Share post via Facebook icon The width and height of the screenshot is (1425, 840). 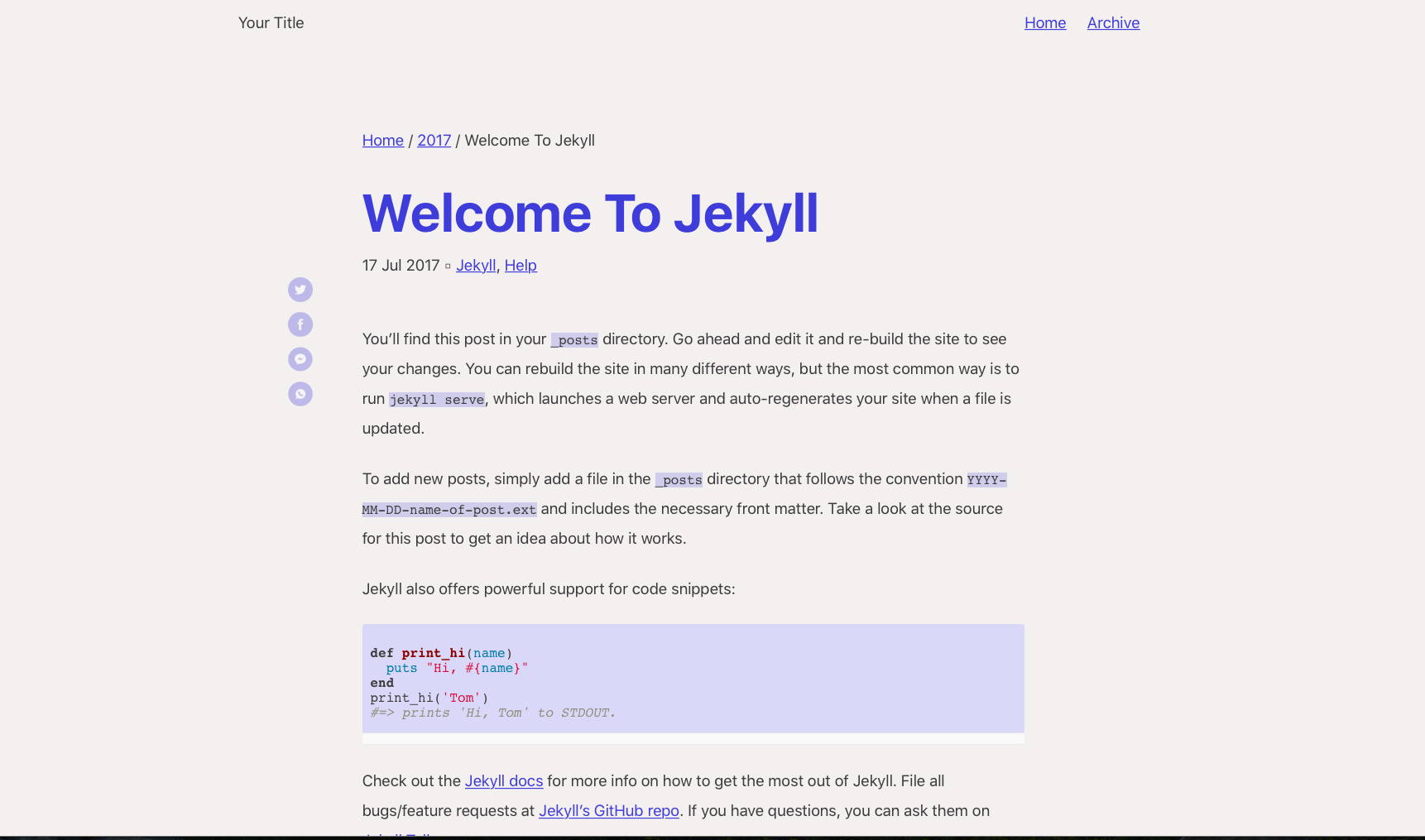click(x=300, y=324)
